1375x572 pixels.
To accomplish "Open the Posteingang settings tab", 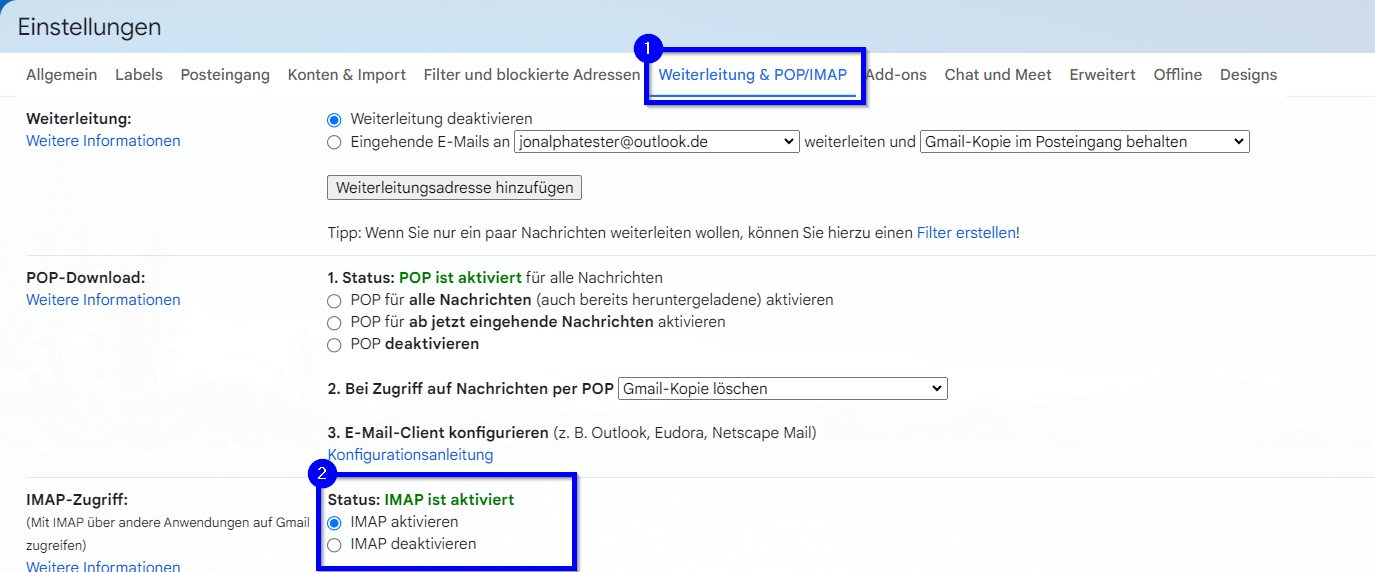I will [x=225, y=75].
